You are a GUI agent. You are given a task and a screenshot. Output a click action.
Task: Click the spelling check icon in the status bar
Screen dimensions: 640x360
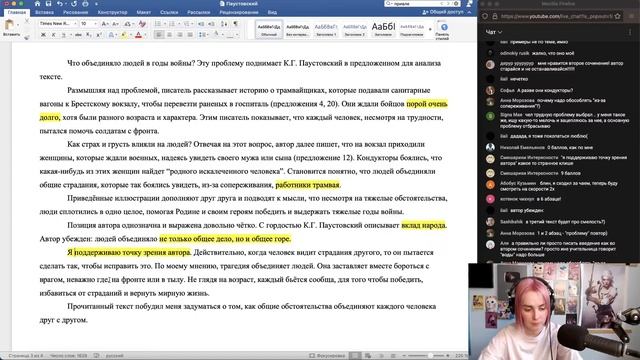pos(96,356)
